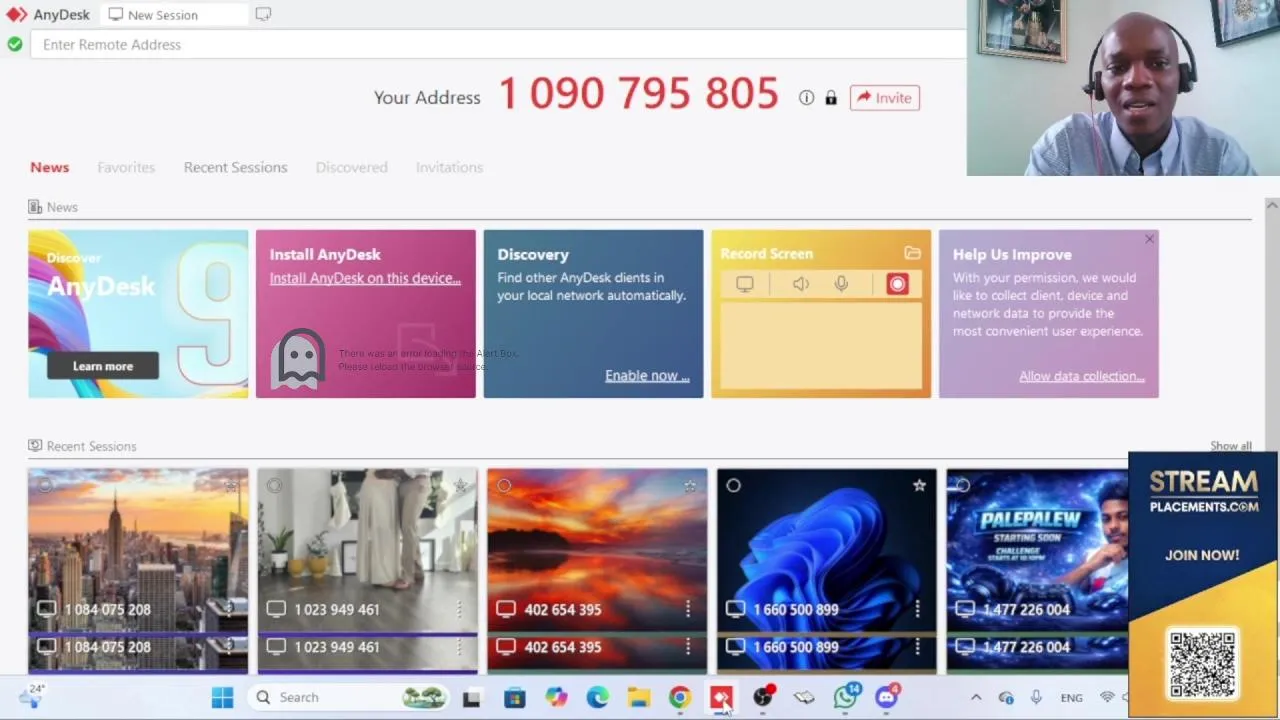Click the AnyDesk logo in title bar
Viewport: 1280px width, 720px height.
tap(17, 15)
